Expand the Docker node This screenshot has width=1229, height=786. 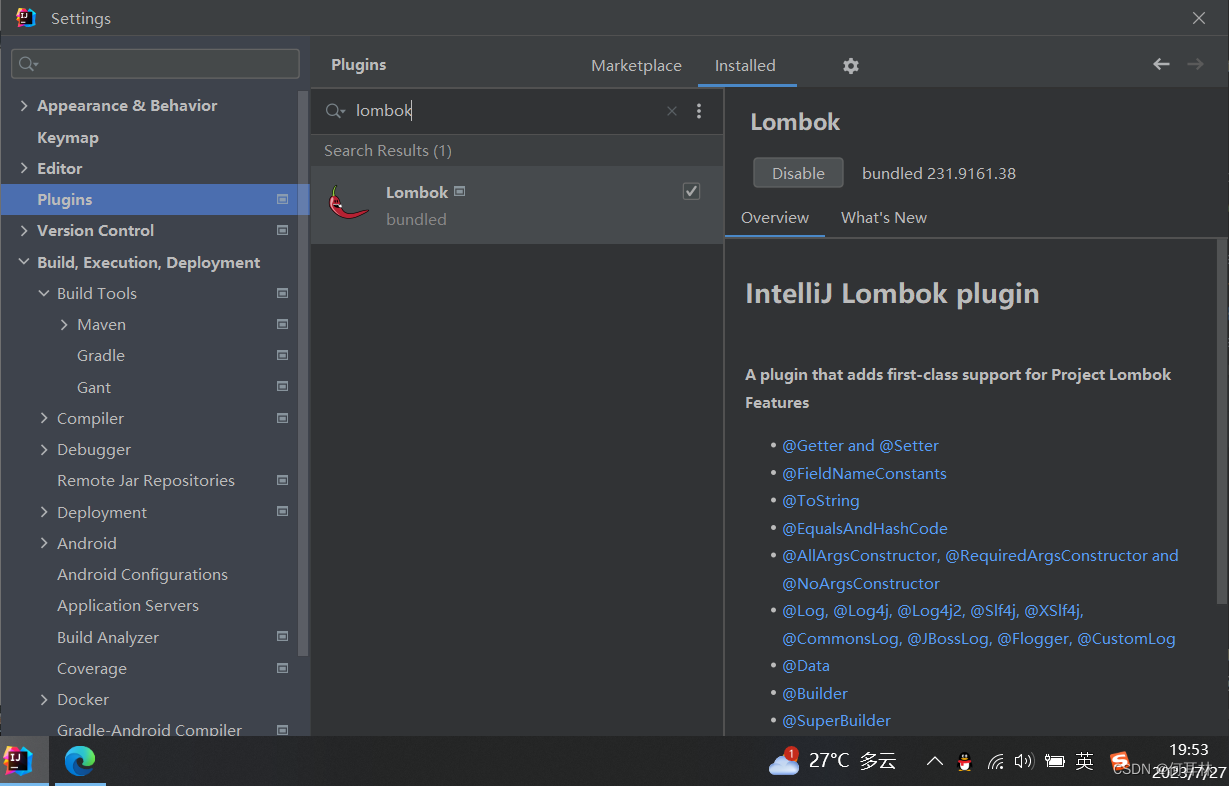pyautogui.click(x=44, y=700)
